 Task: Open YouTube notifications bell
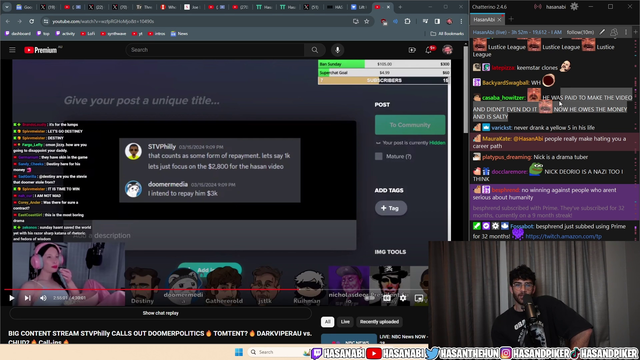[x=429, y=50]
